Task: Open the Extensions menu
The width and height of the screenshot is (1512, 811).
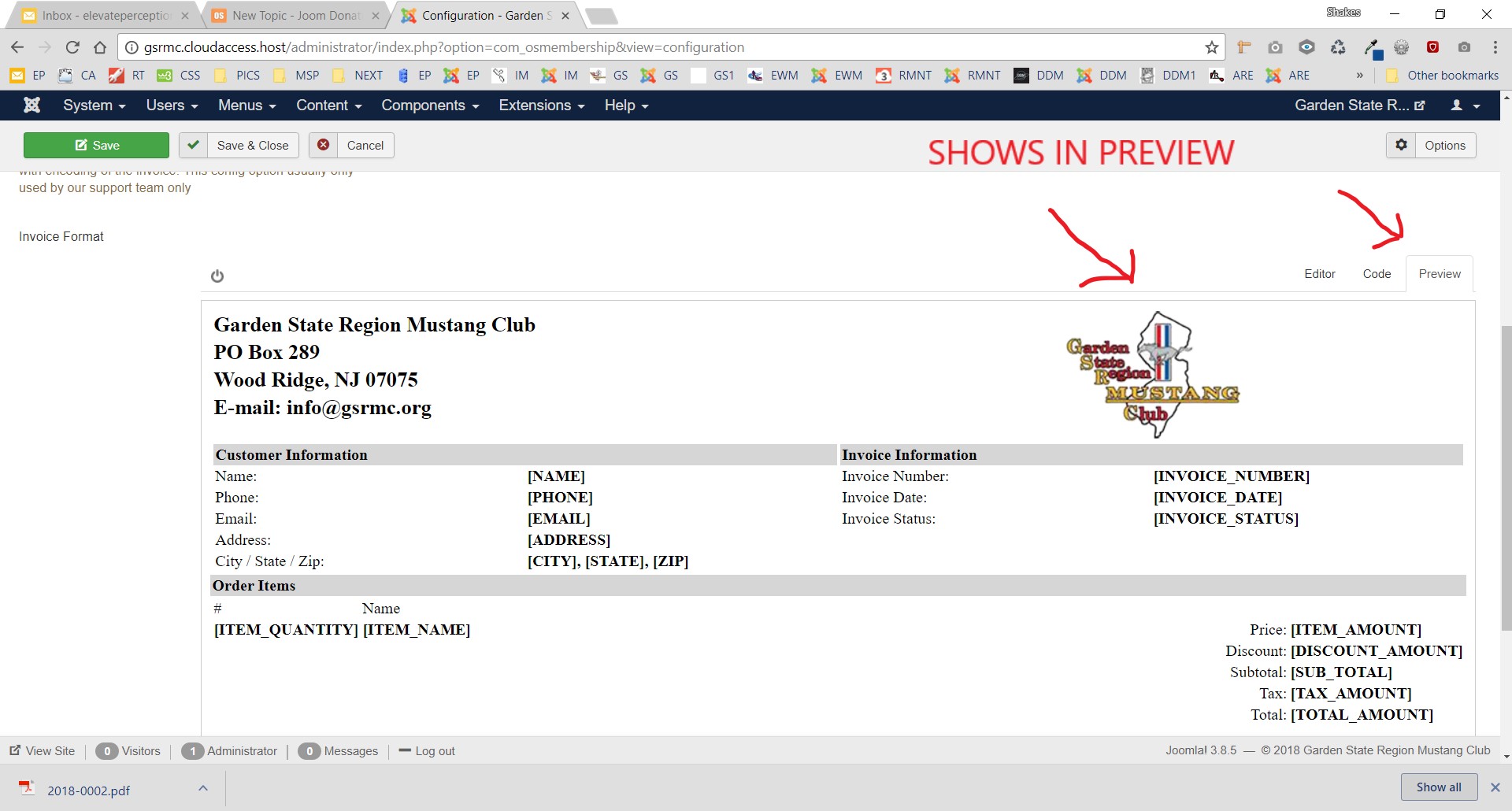Action: point(542,105)
